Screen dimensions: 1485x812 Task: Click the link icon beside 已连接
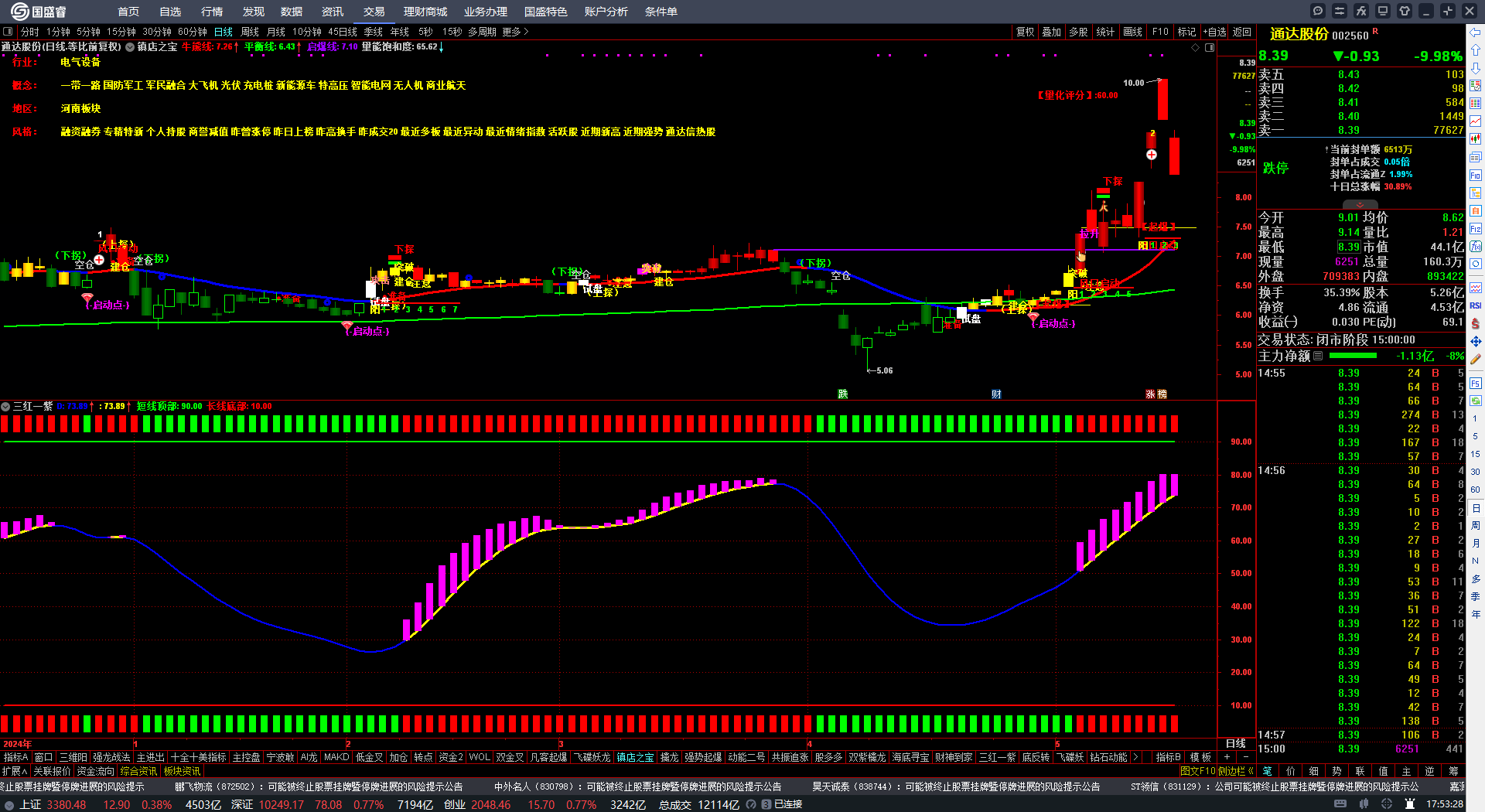(766, 804)
